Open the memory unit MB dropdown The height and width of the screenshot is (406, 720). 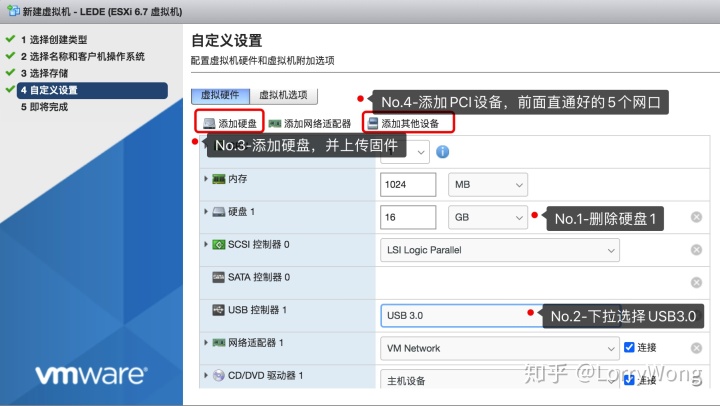(x=488, y=185)
